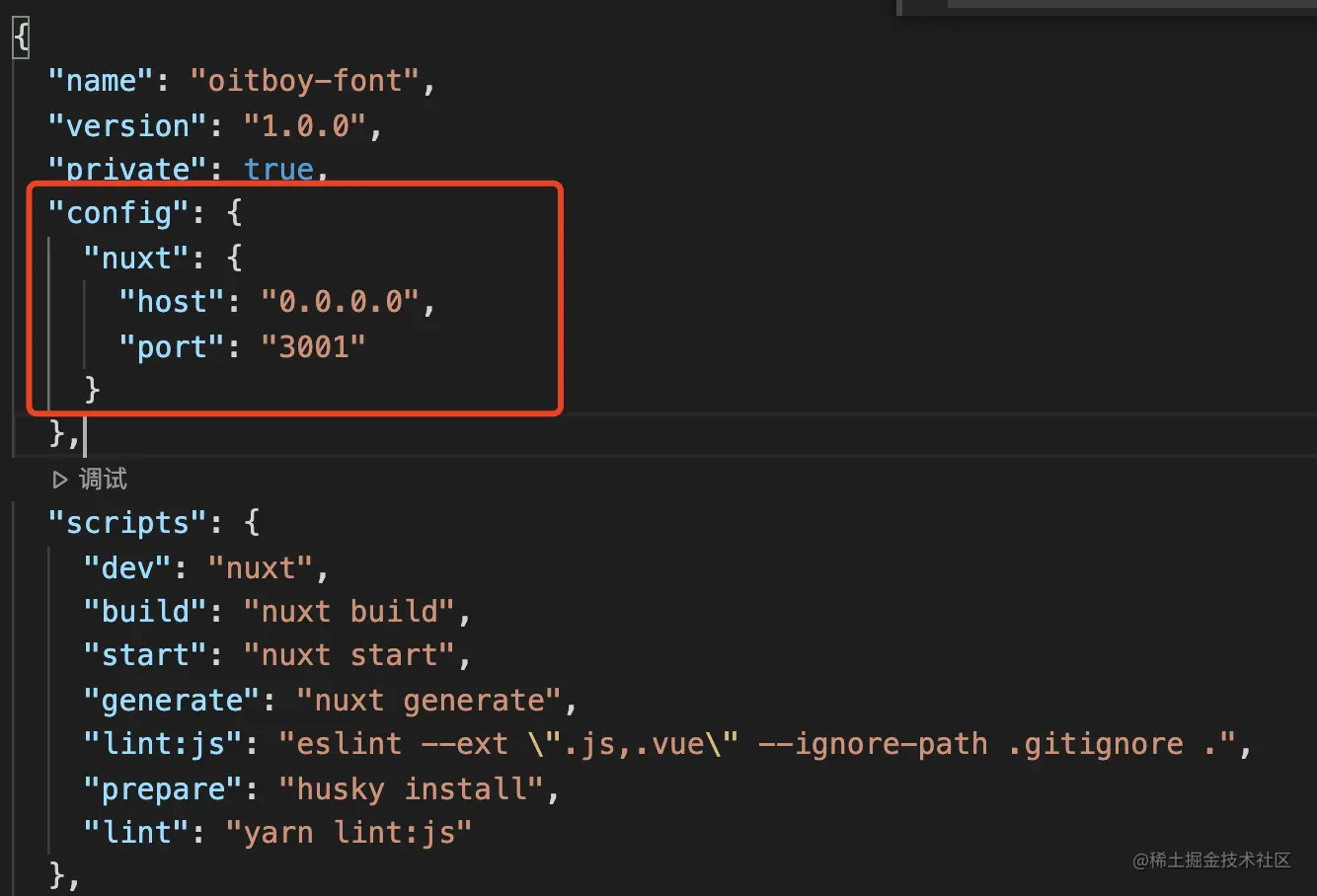Click the "nuxt" dev script value
1317x896 pixels.
(x=261, y=567)
